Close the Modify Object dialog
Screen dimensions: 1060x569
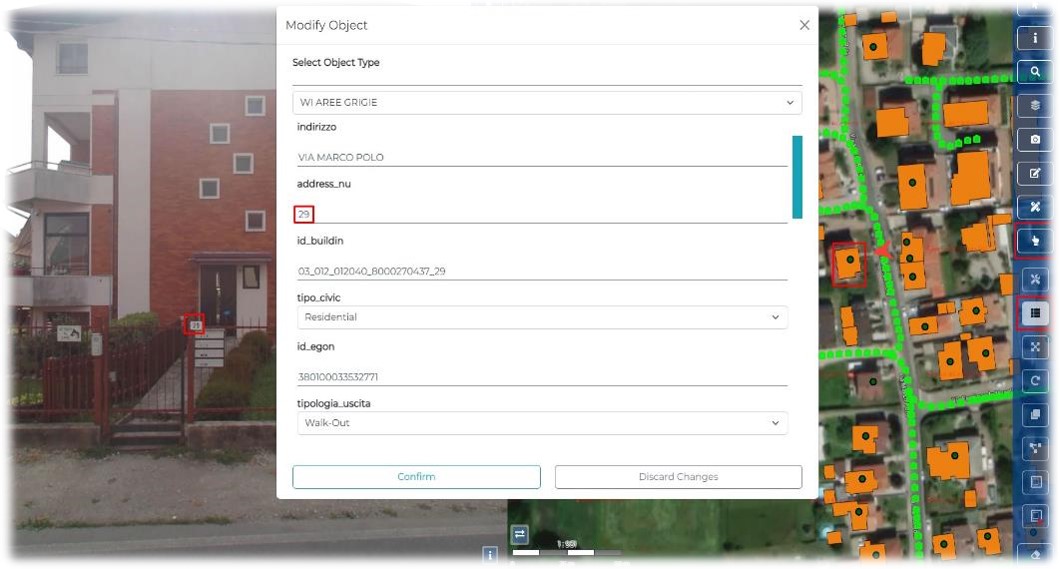point(804,25)
